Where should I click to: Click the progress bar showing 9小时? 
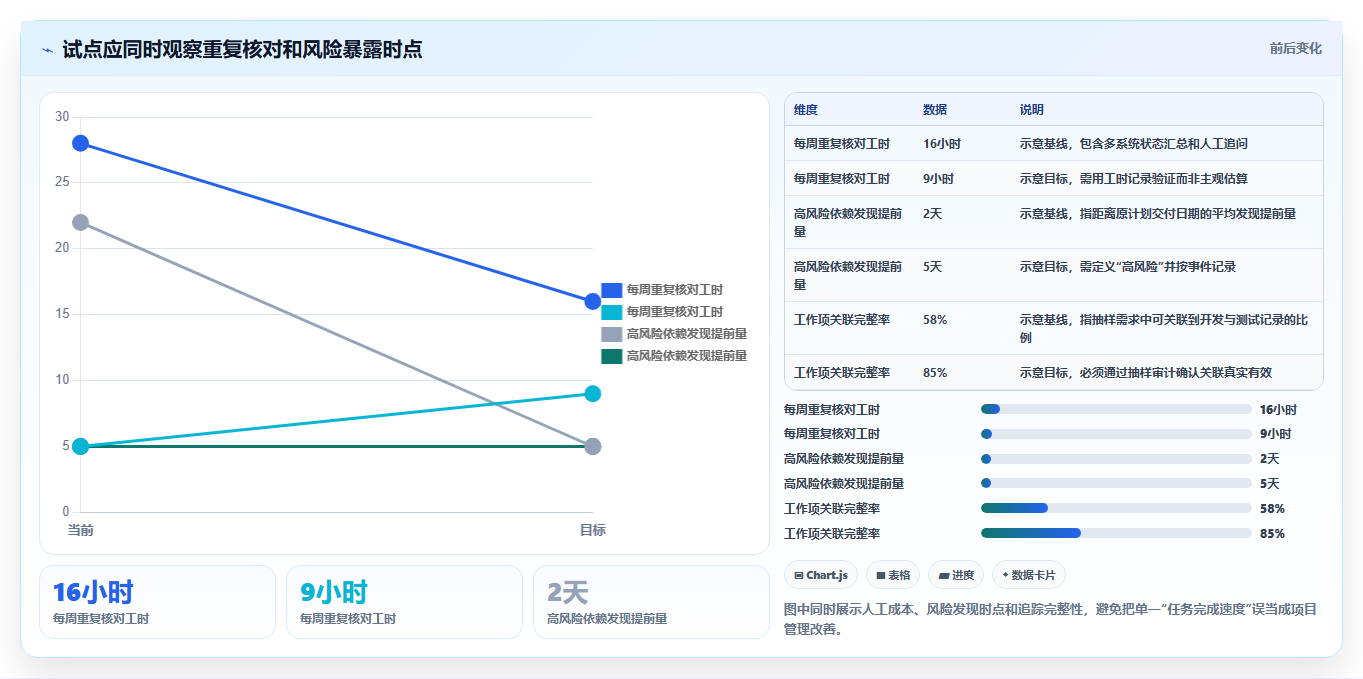click(1116, 434)
